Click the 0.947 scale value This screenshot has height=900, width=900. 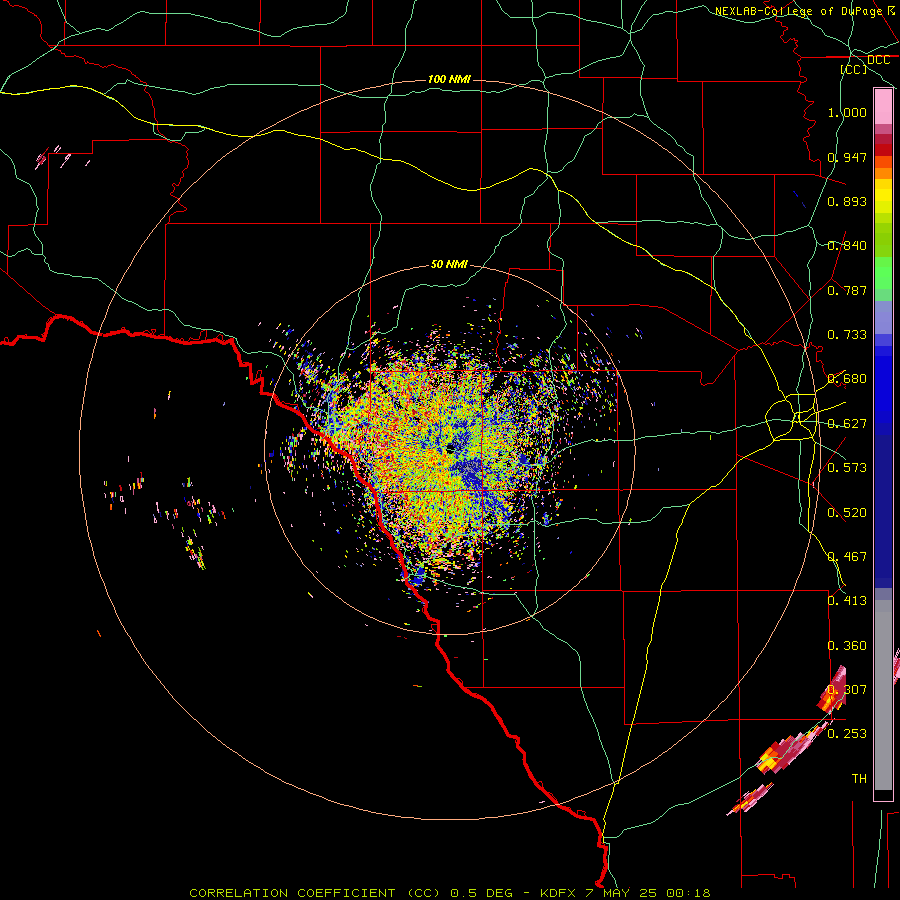point(847,157)
